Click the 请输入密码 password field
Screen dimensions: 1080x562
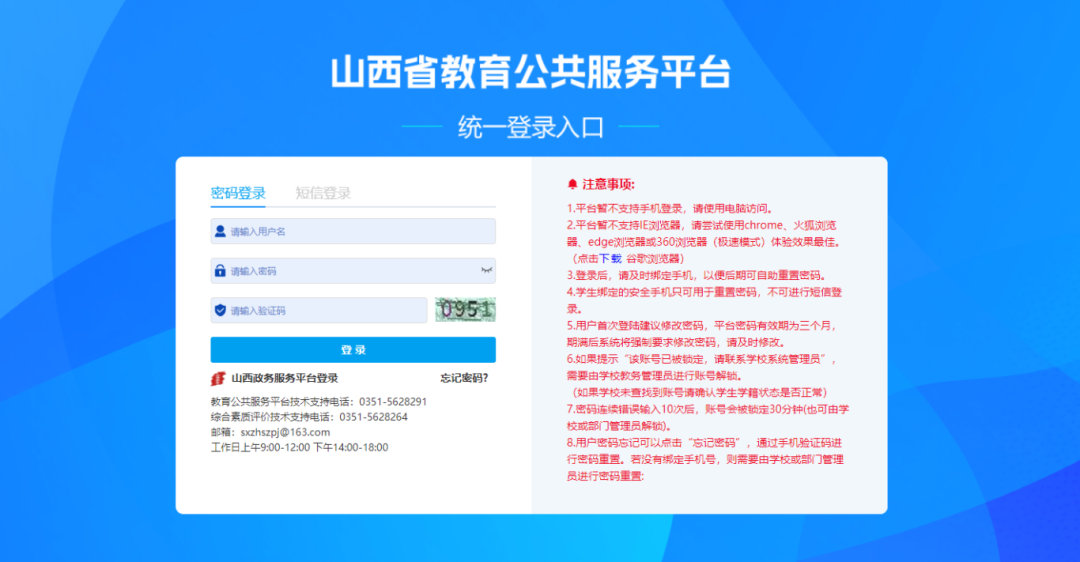click(353, 271)
